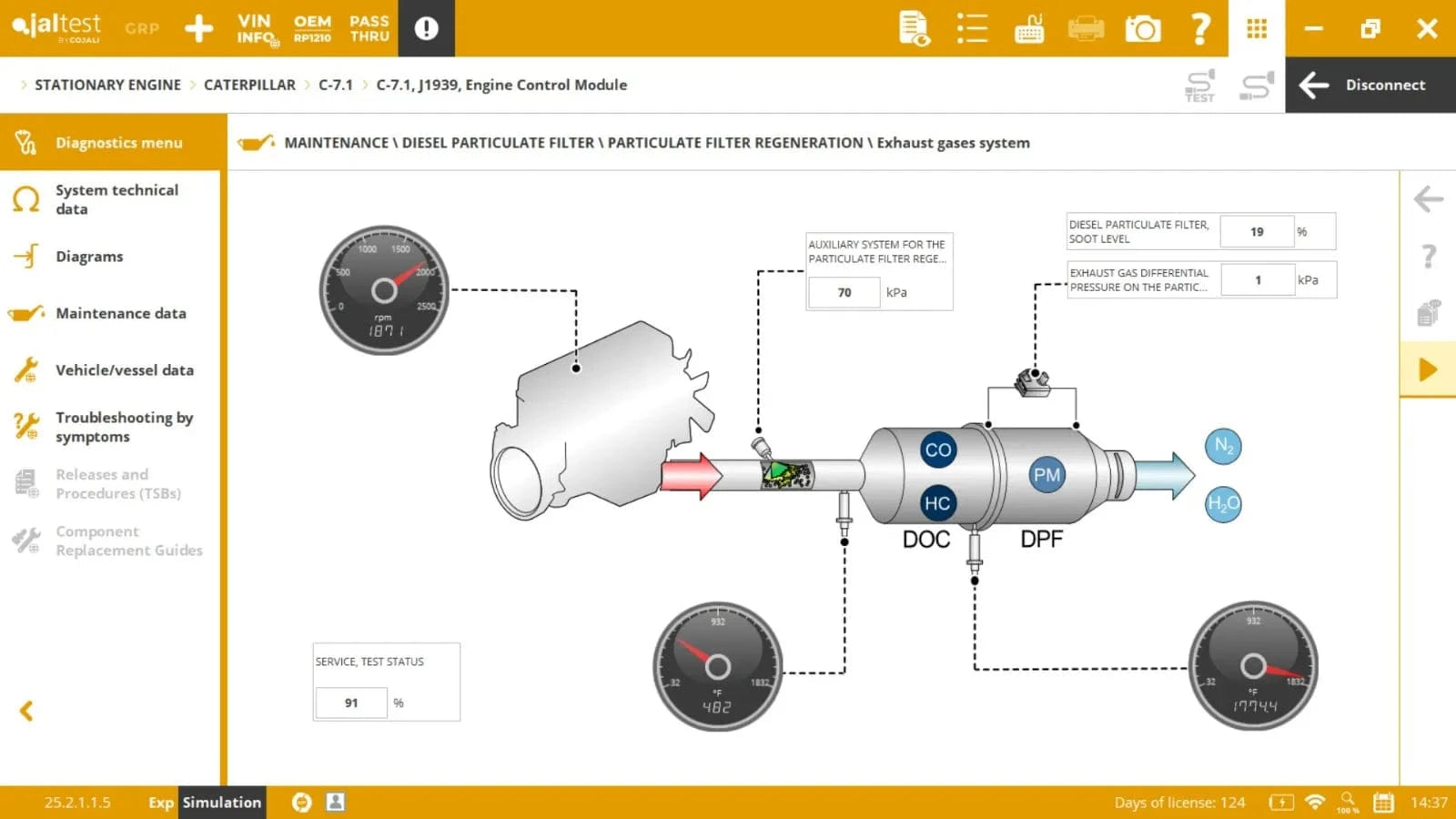Viewport: 1456px width, 819px height.
Task: Open the apps grid icon
Action: click(x=1257, y=29)
